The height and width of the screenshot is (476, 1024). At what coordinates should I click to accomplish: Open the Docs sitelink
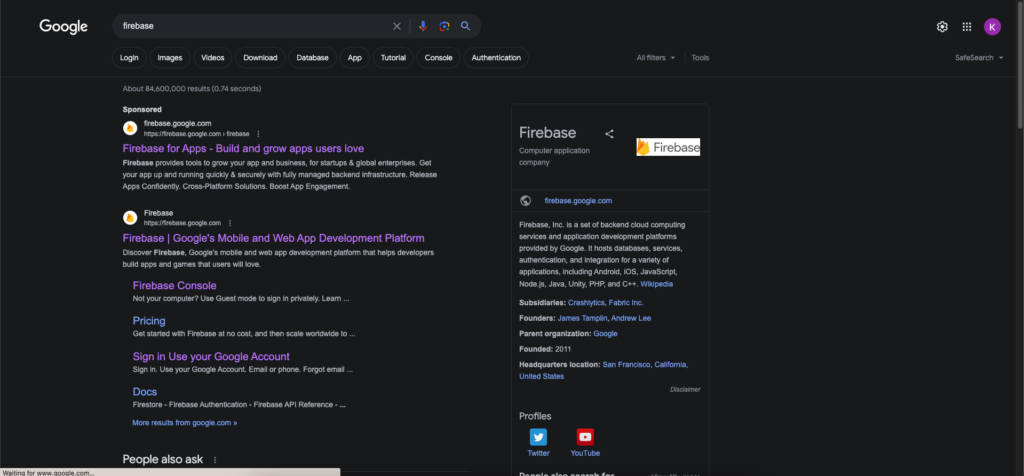pyautogui.click(x=145, y=392)
